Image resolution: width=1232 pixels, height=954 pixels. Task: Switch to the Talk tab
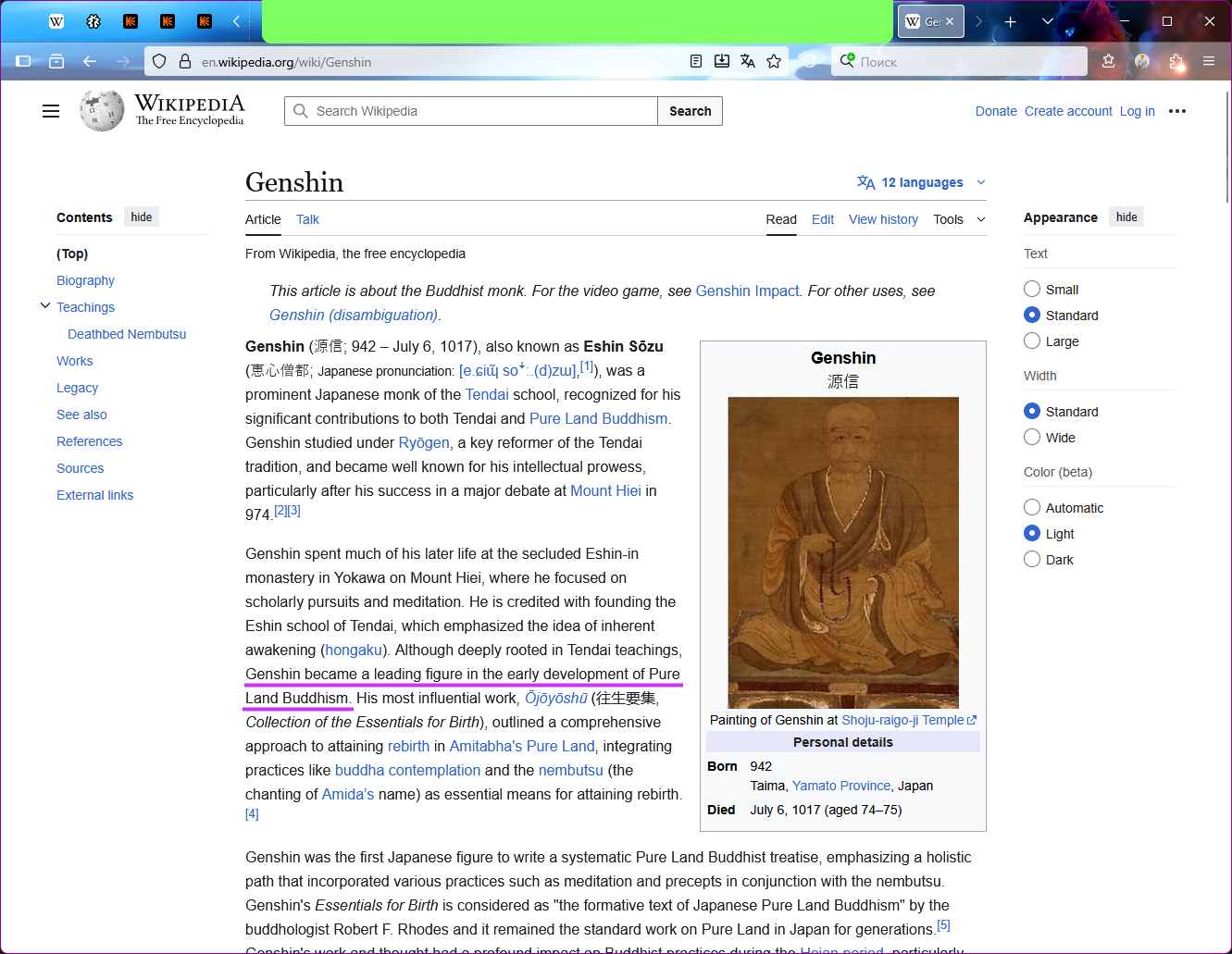pos(307,219)
